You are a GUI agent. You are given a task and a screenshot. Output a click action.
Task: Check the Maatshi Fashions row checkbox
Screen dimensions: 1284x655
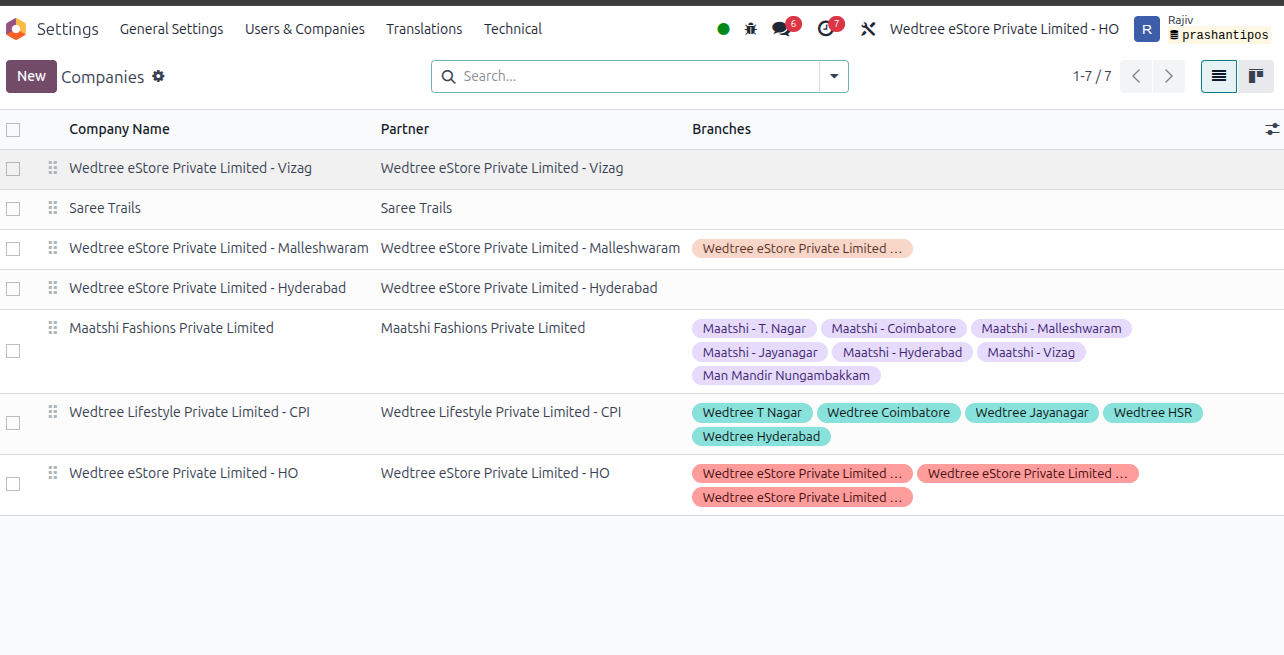coord(13,351)
